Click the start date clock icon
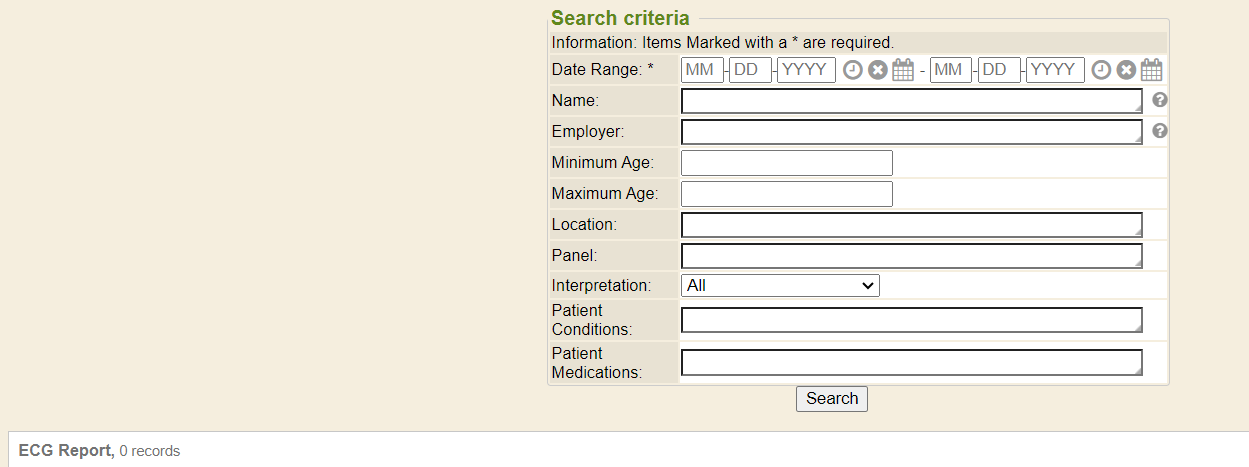 pyautogui.click(x=852, y=70)
